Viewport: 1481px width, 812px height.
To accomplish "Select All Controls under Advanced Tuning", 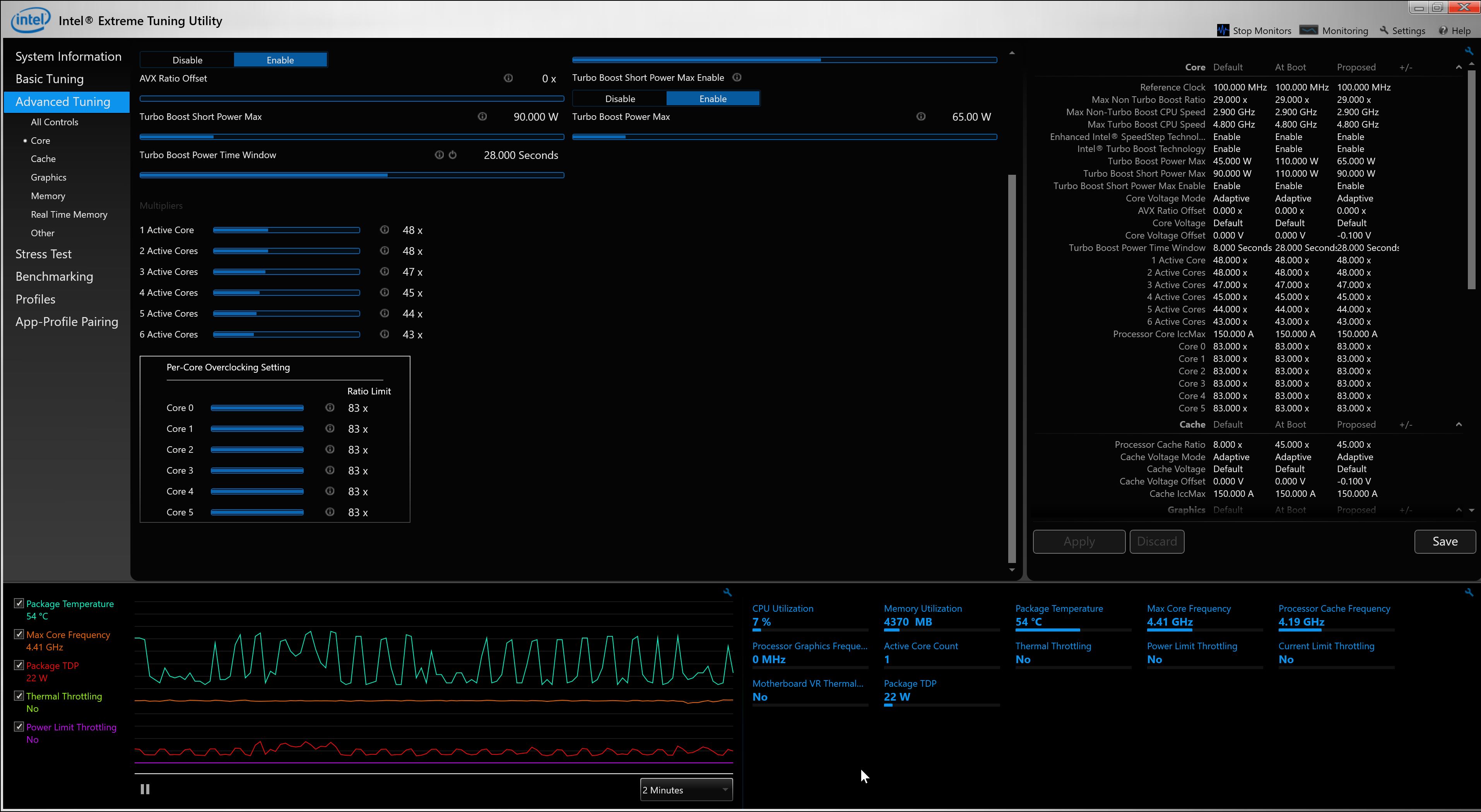I will pos(55,122).
